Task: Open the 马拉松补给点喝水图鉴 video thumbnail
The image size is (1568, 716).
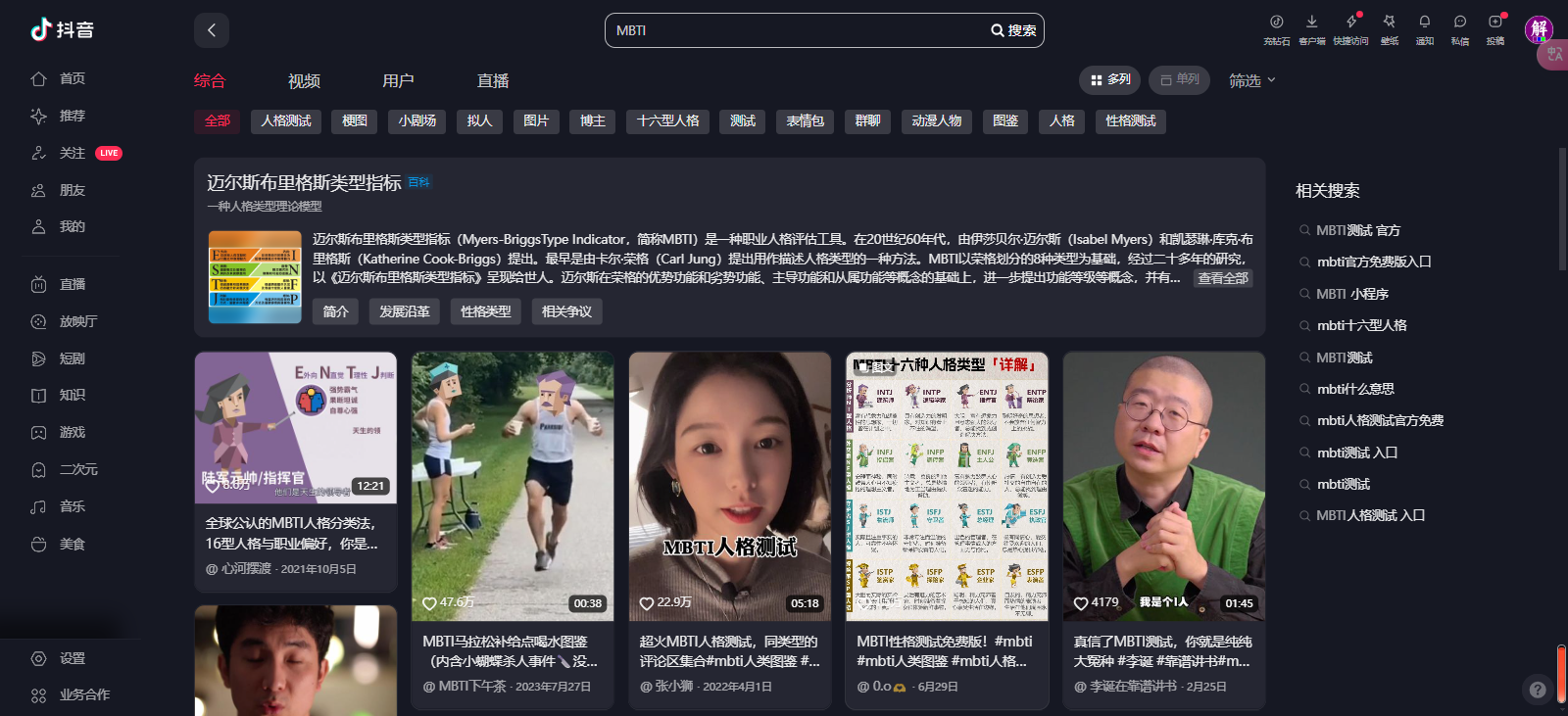Action: [x=513, y=486]
